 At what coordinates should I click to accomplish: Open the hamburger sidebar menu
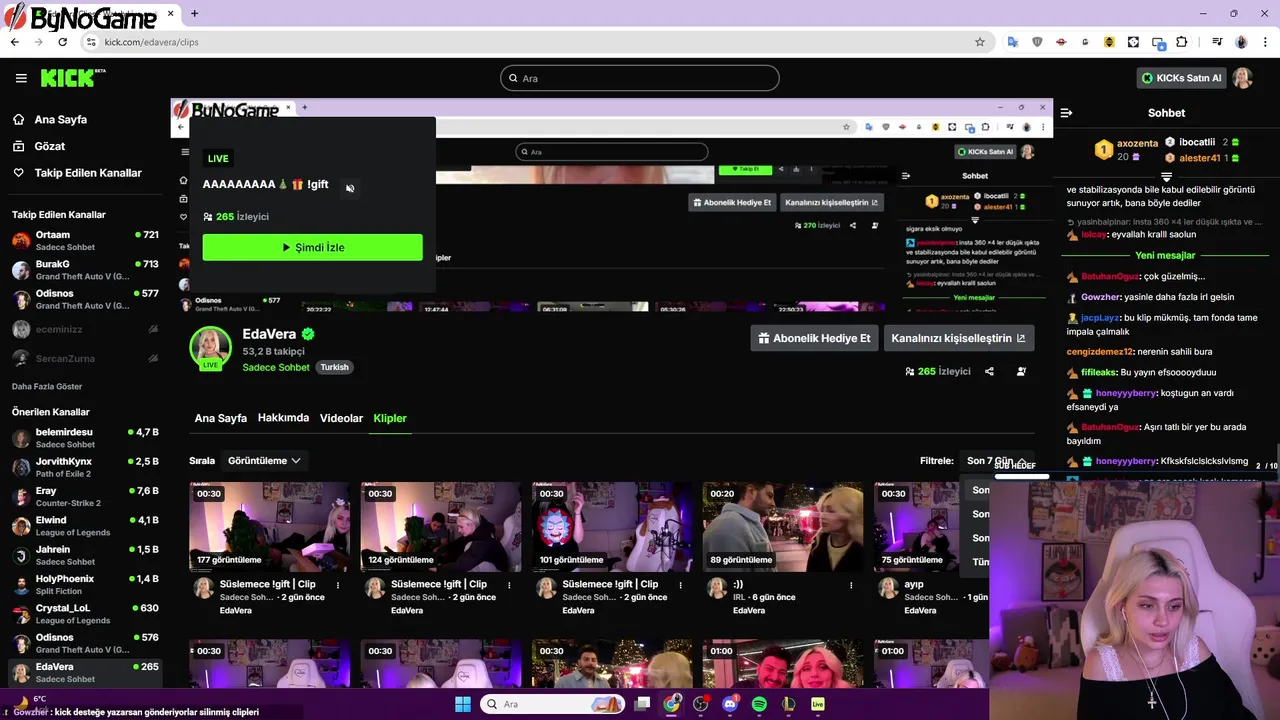21,78
